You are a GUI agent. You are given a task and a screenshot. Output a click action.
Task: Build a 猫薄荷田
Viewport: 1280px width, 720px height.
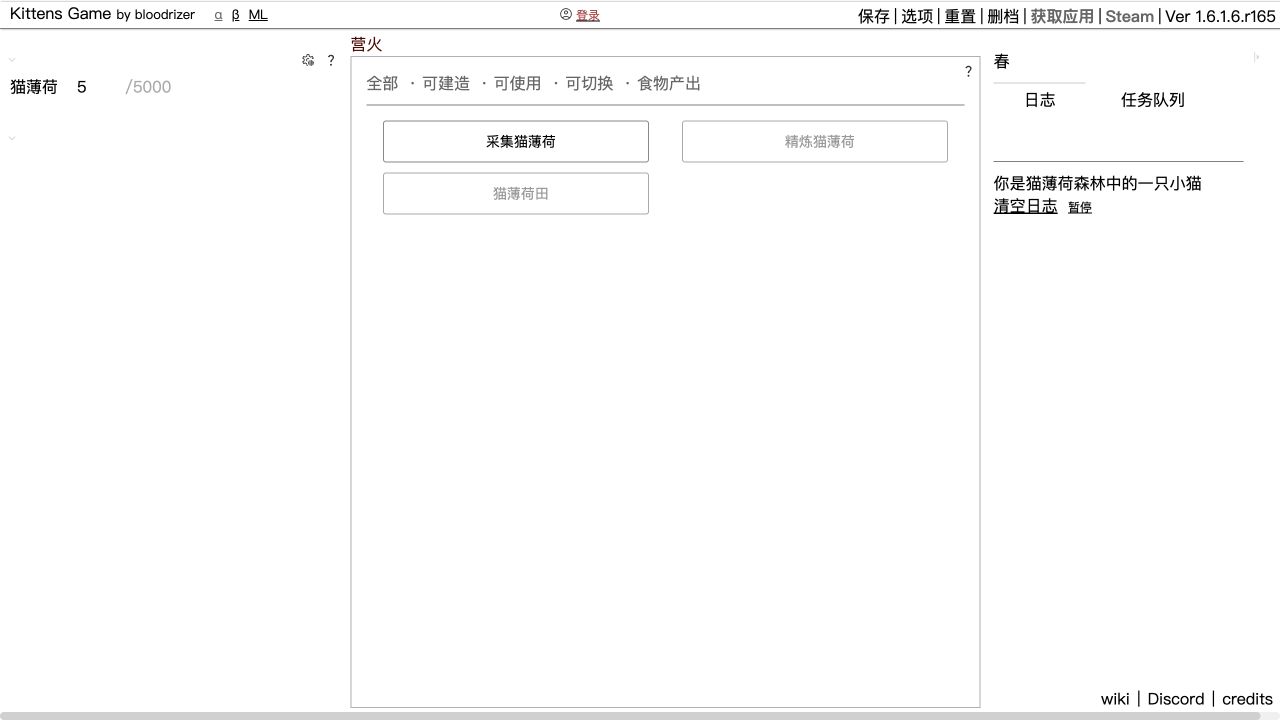[516, 193]
